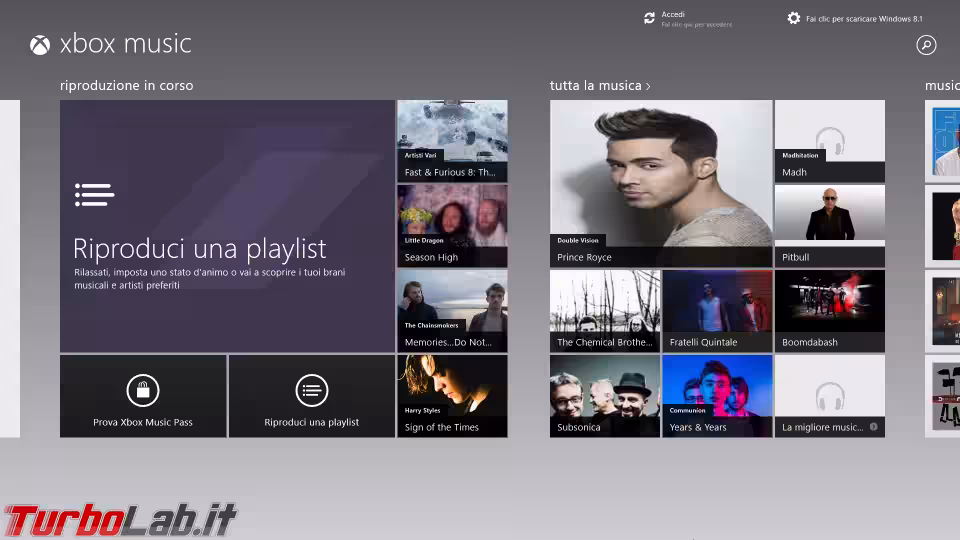The image size is (960, 540).
Task: Select Little Dragon Season High tile
Action: [452, 225]
